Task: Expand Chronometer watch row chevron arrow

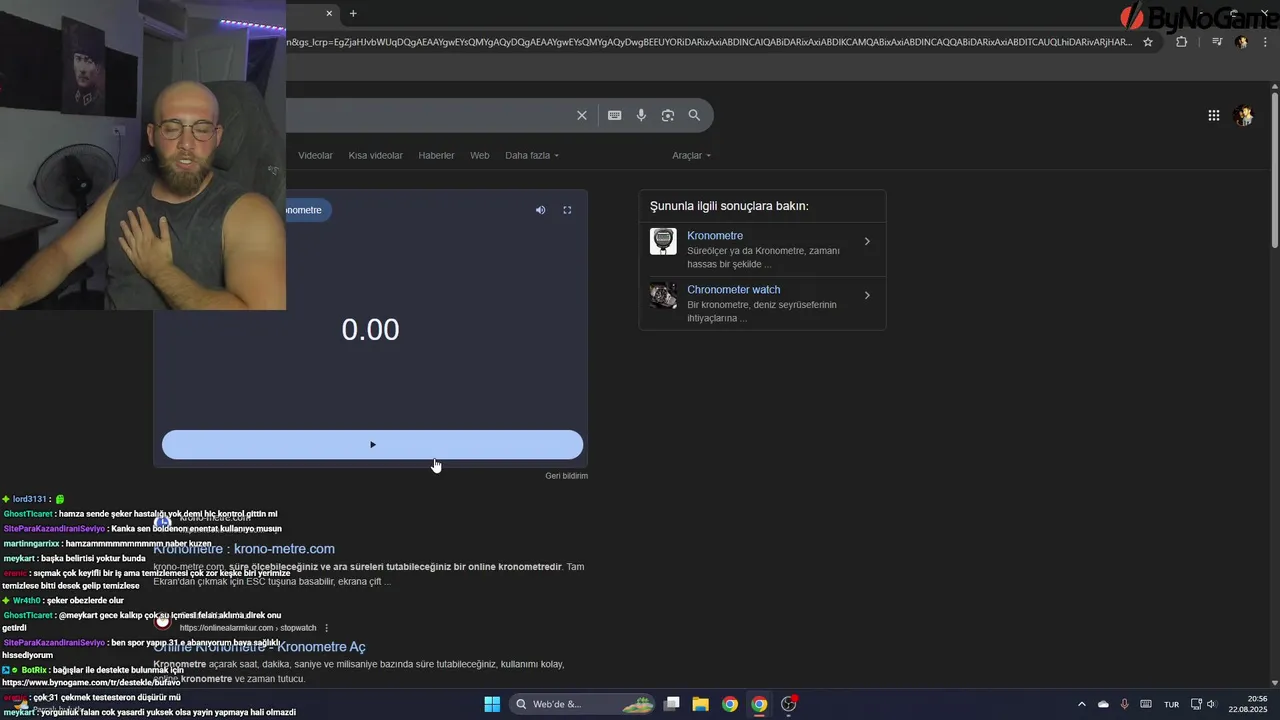Action: click(x=867, y=295)
